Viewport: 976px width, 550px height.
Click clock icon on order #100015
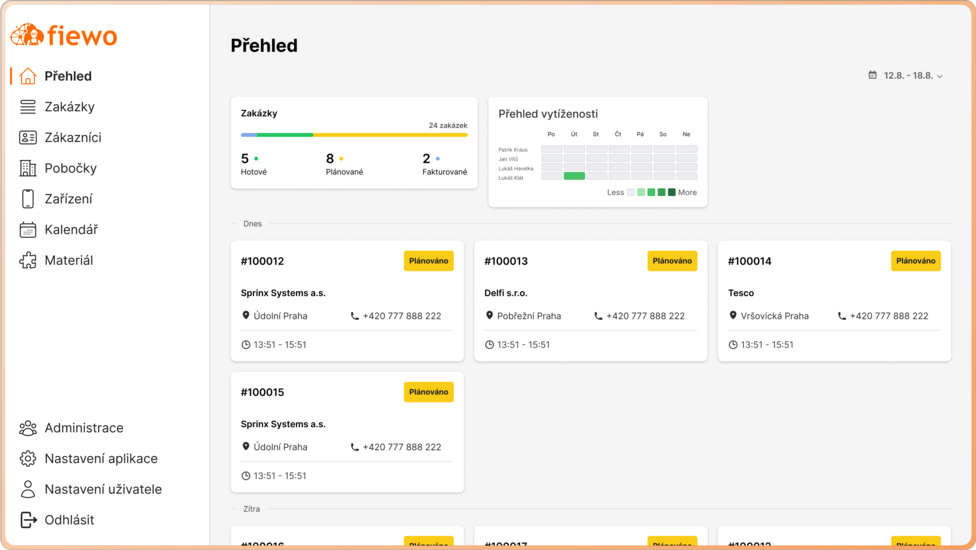pos(246,476)
